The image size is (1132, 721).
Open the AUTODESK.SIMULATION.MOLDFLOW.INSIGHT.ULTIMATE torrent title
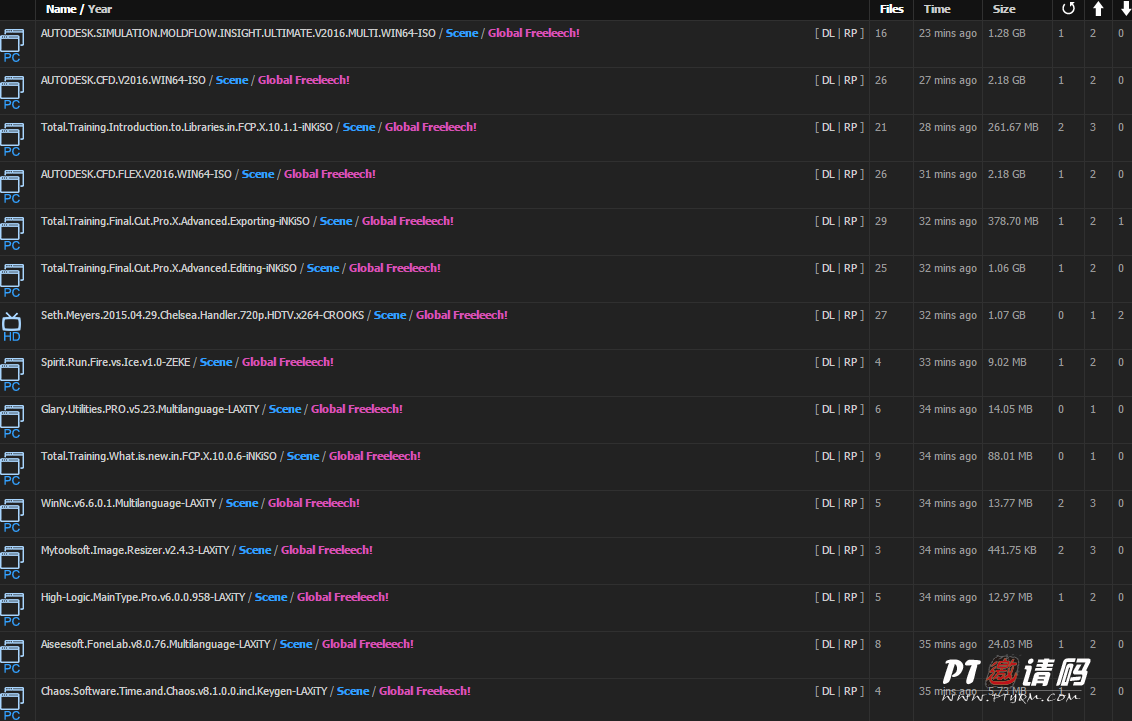pos(238,33)
